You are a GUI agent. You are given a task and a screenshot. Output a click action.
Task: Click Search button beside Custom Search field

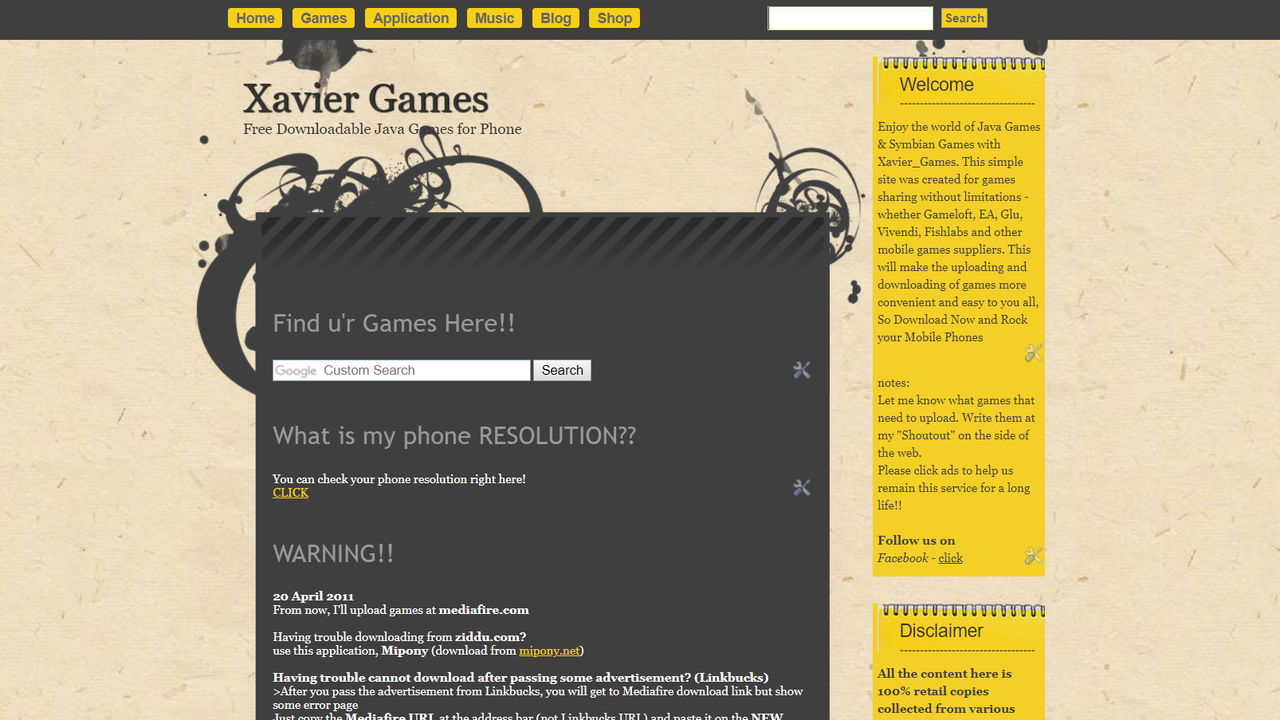[x=562, y=370]
